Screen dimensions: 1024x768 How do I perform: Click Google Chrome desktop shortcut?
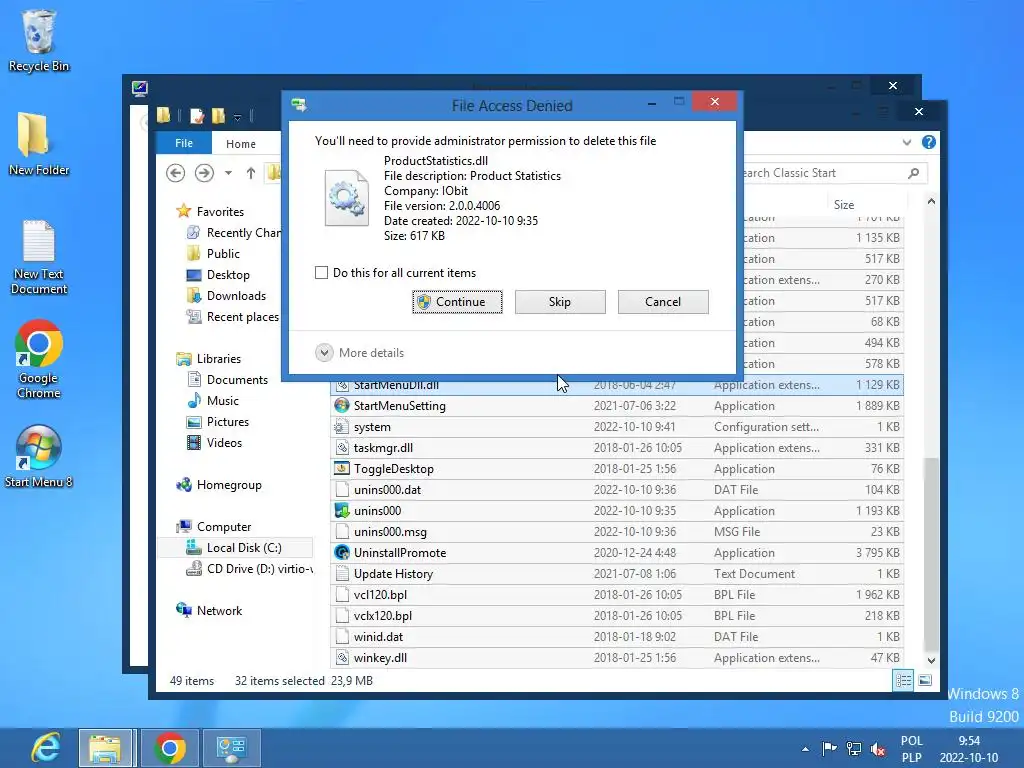tap(39, 359)
